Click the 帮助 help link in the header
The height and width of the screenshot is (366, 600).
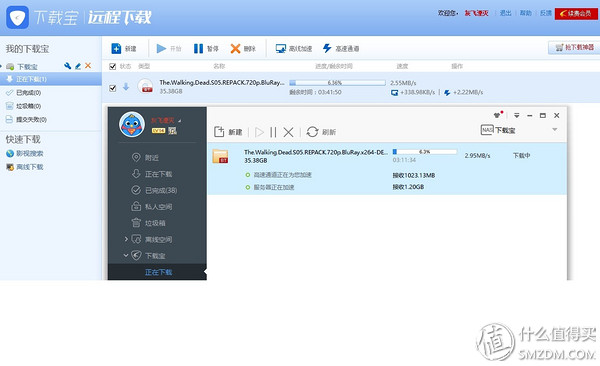click(x=525, y=13)
